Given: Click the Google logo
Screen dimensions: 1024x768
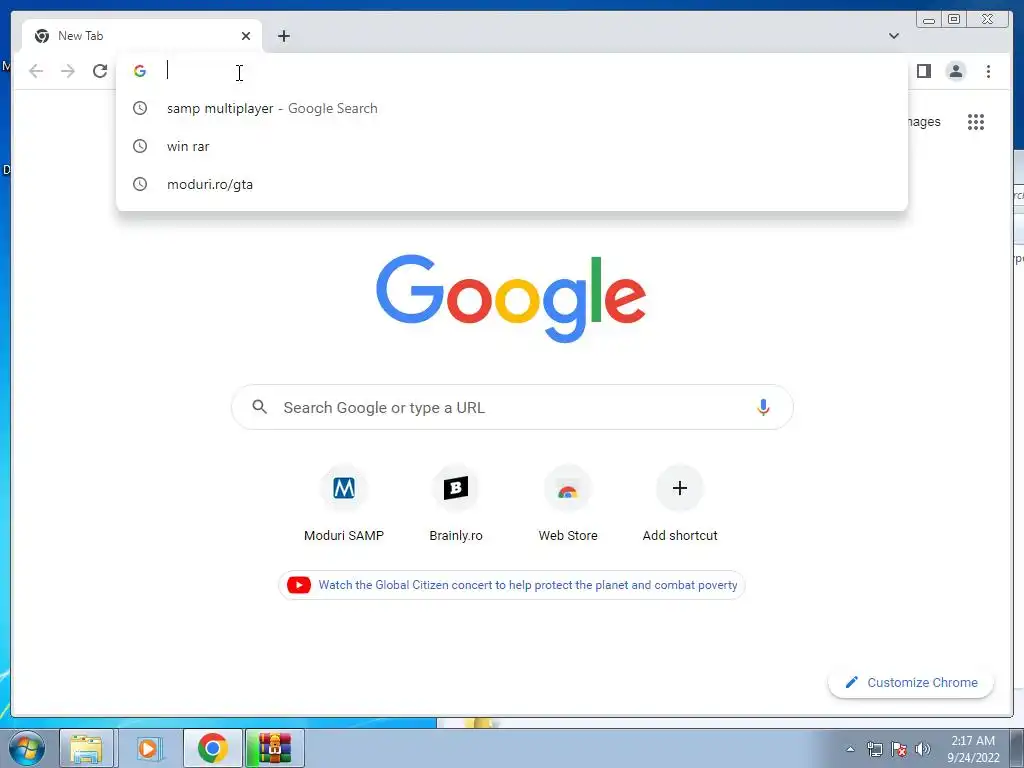Looking at the screenshot, I should pyautogui.click(x=511, y=298).
